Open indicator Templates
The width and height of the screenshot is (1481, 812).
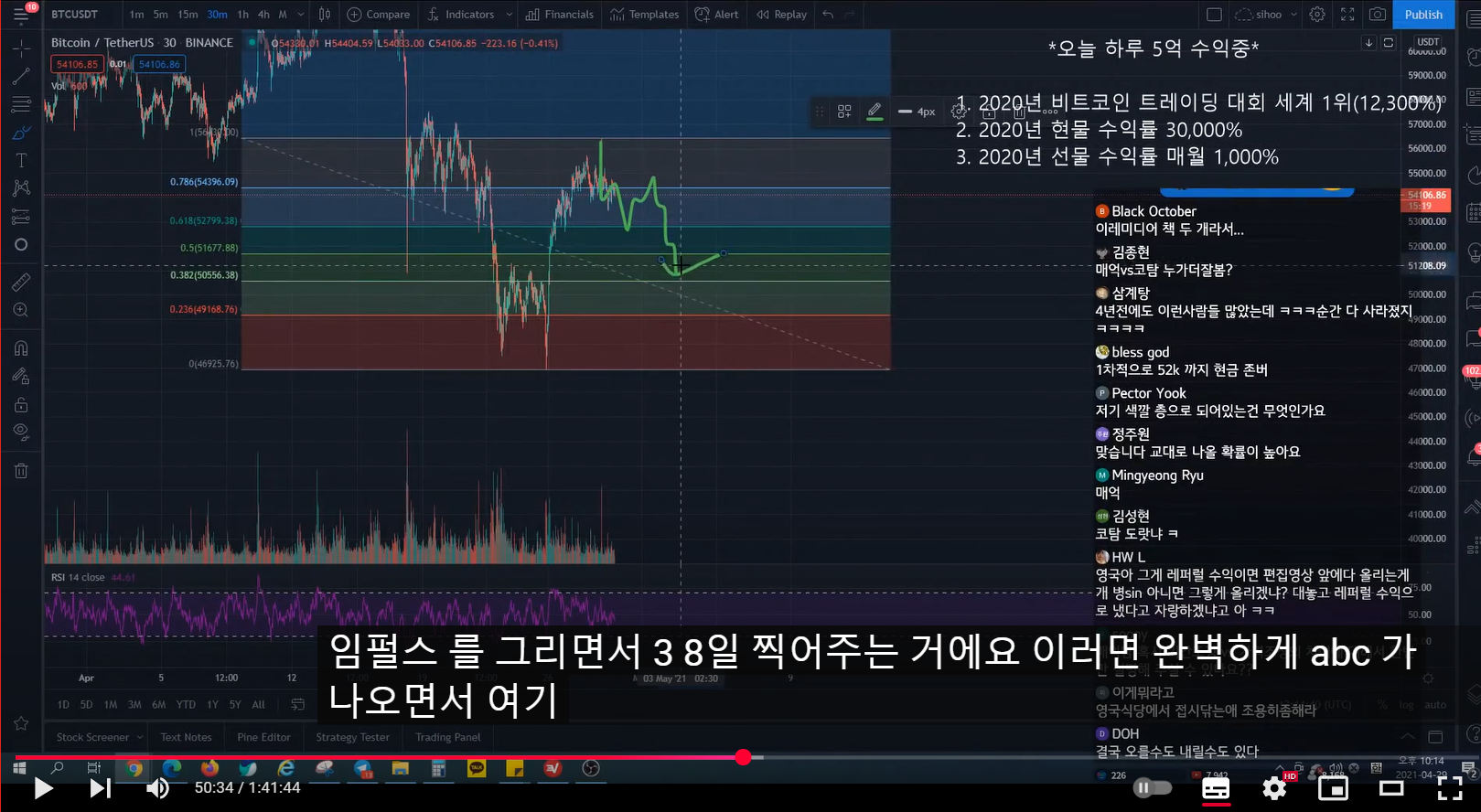(x=645, y=15)
